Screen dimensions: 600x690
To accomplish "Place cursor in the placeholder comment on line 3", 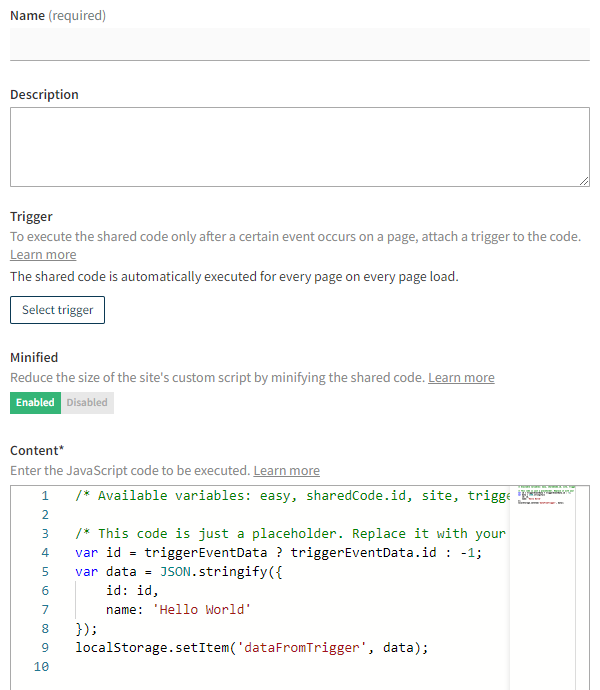I will pos(290,534).
